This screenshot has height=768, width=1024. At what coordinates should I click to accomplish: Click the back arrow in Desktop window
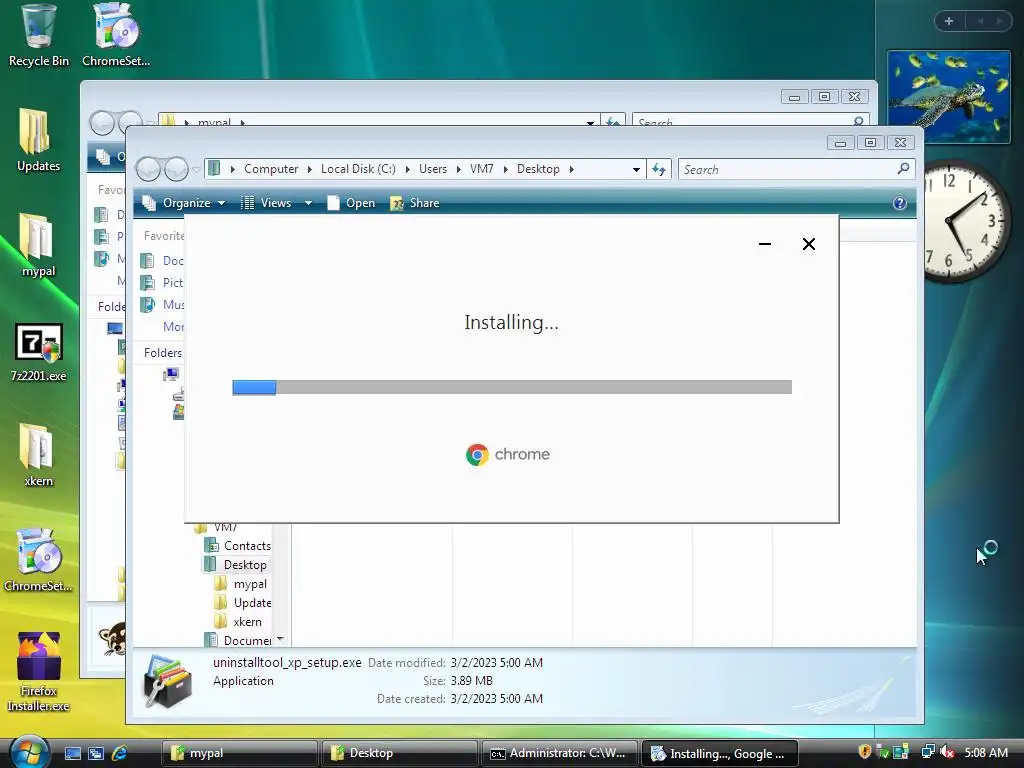(x=148, y=169)
